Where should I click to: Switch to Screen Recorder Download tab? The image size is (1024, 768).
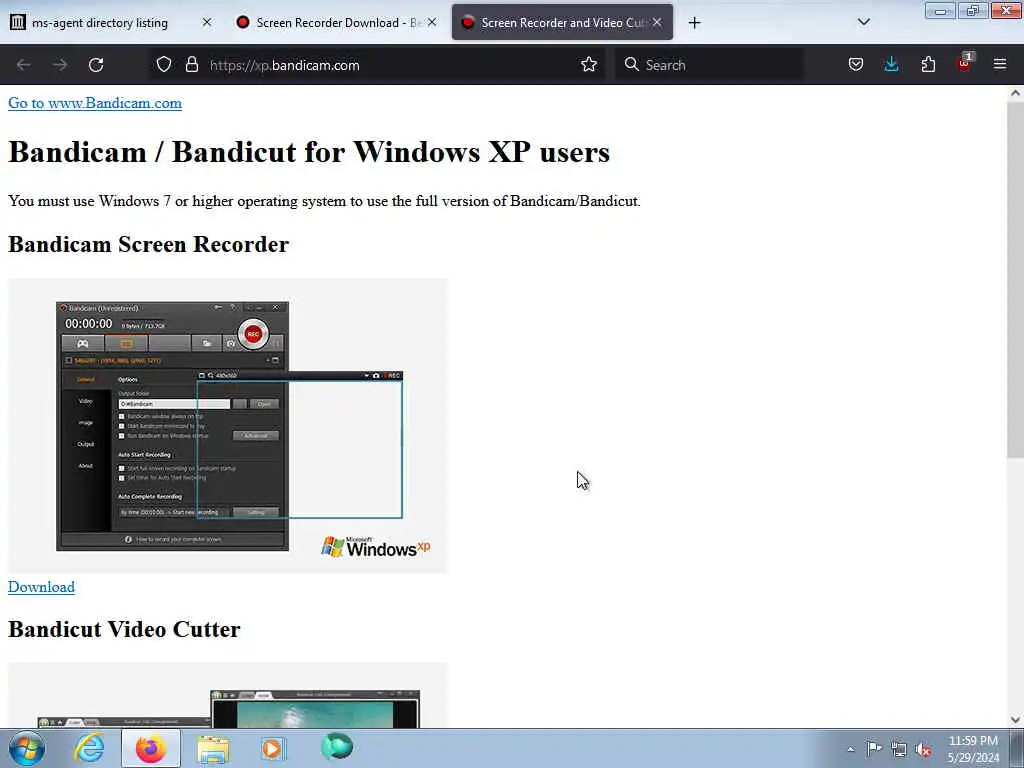336,23
